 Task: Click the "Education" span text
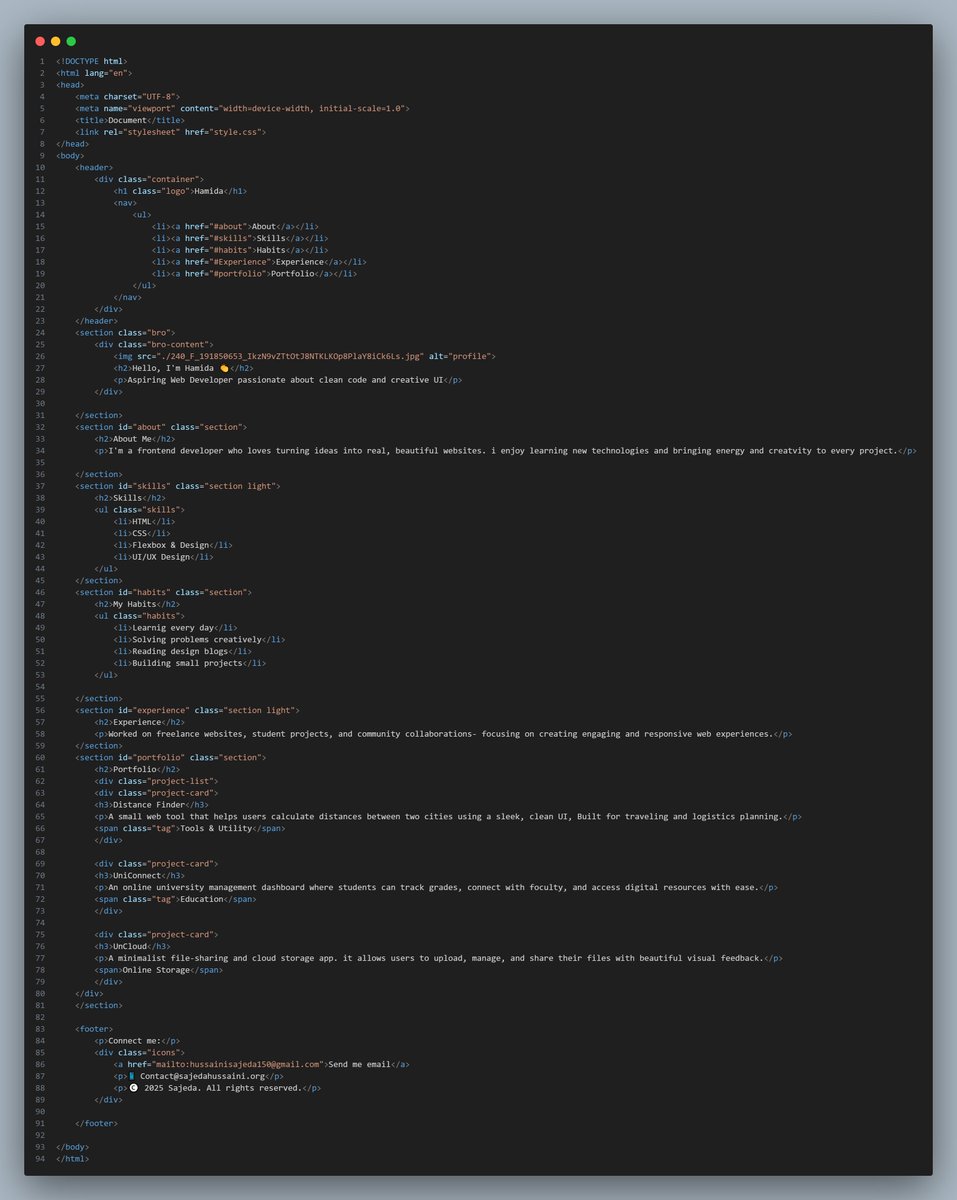coord(201,899)
